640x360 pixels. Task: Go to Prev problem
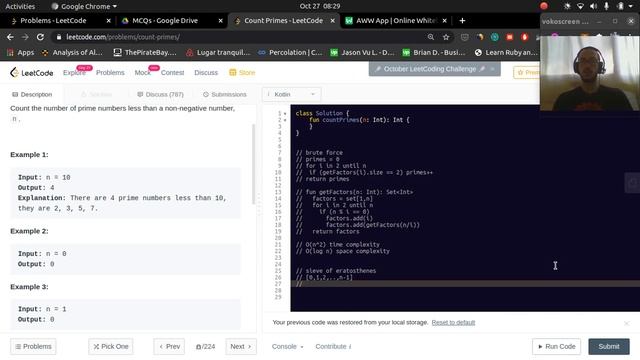pyautogui.click(x=169, y=347)
